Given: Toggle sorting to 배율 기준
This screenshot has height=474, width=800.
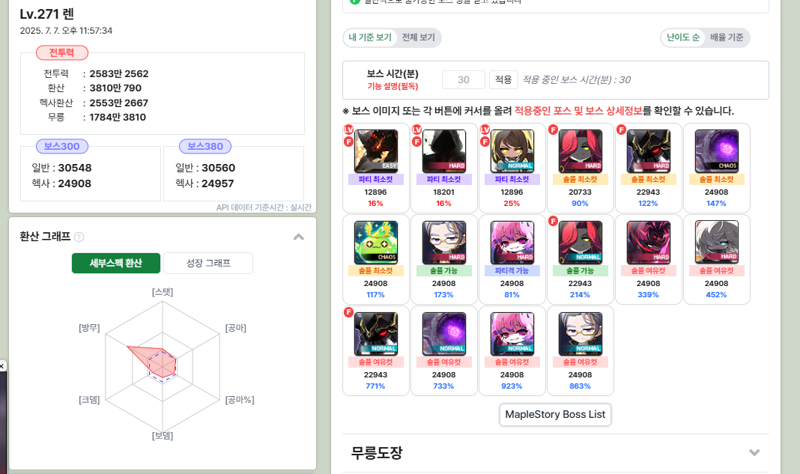Looking at the screenshot, I should click(727, 37).
